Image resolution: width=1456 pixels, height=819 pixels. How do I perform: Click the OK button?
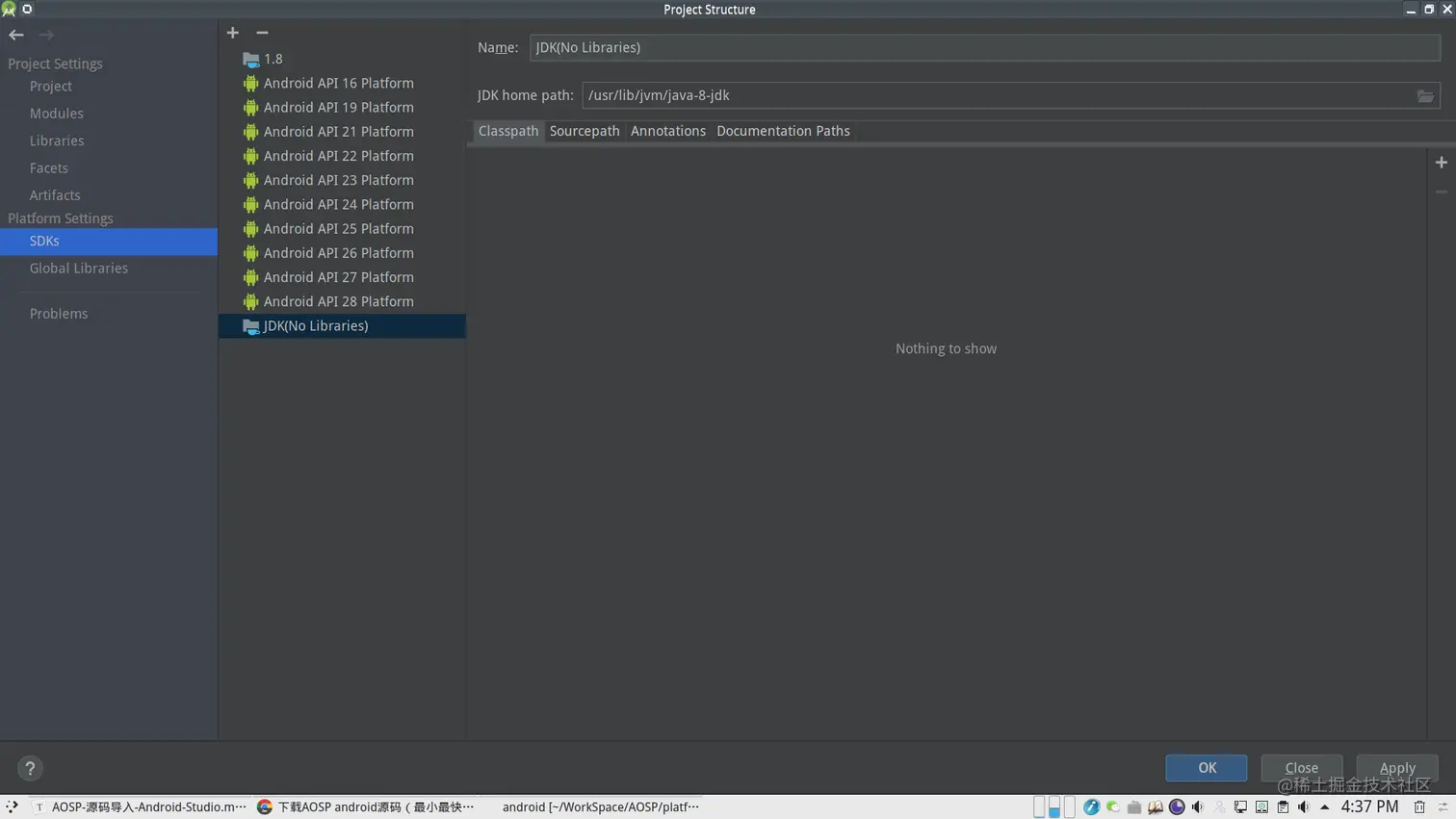coord(1207,768)
